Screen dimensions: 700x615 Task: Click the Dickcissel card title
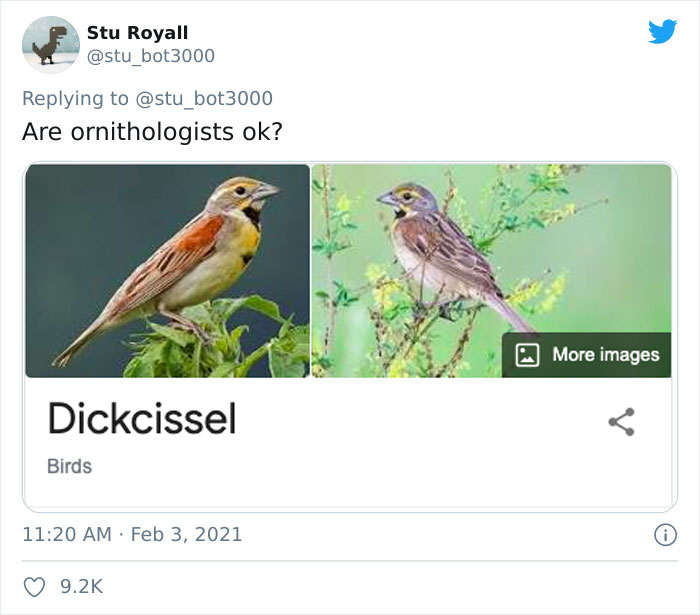pyautogui.click(x=142, y=420)
